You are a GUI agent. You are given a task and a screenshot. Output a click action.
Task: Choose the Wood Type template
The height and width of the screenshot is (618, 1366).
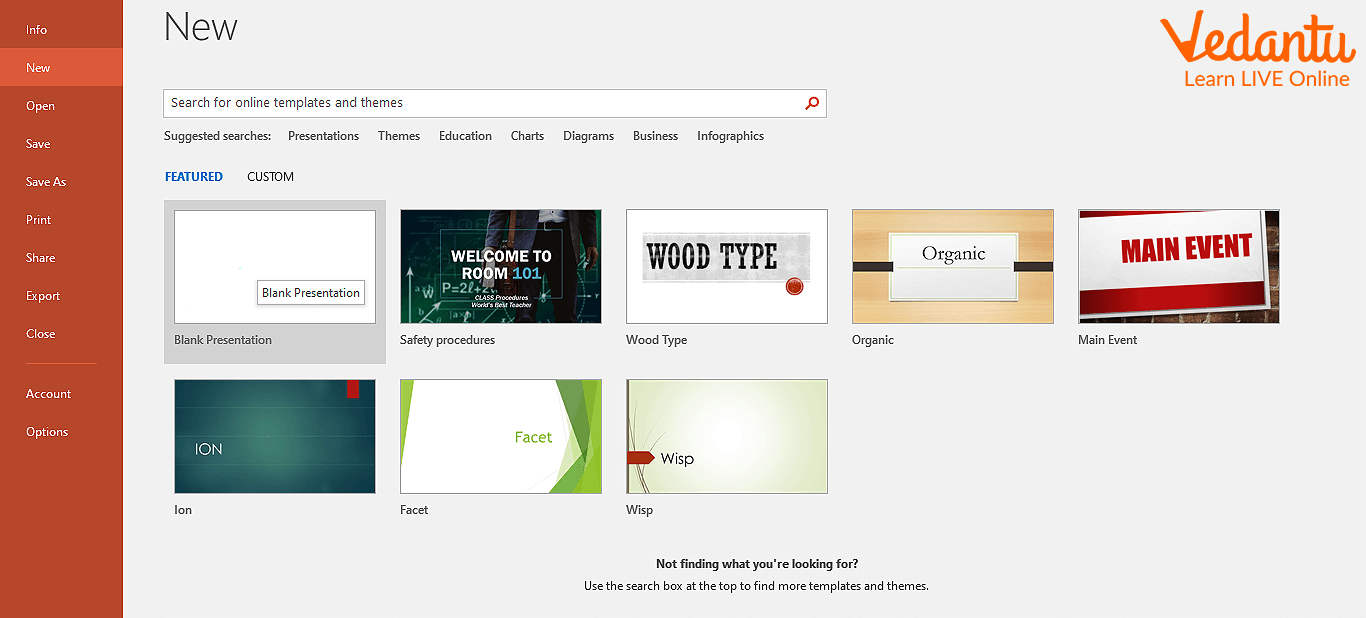(726, 266)
